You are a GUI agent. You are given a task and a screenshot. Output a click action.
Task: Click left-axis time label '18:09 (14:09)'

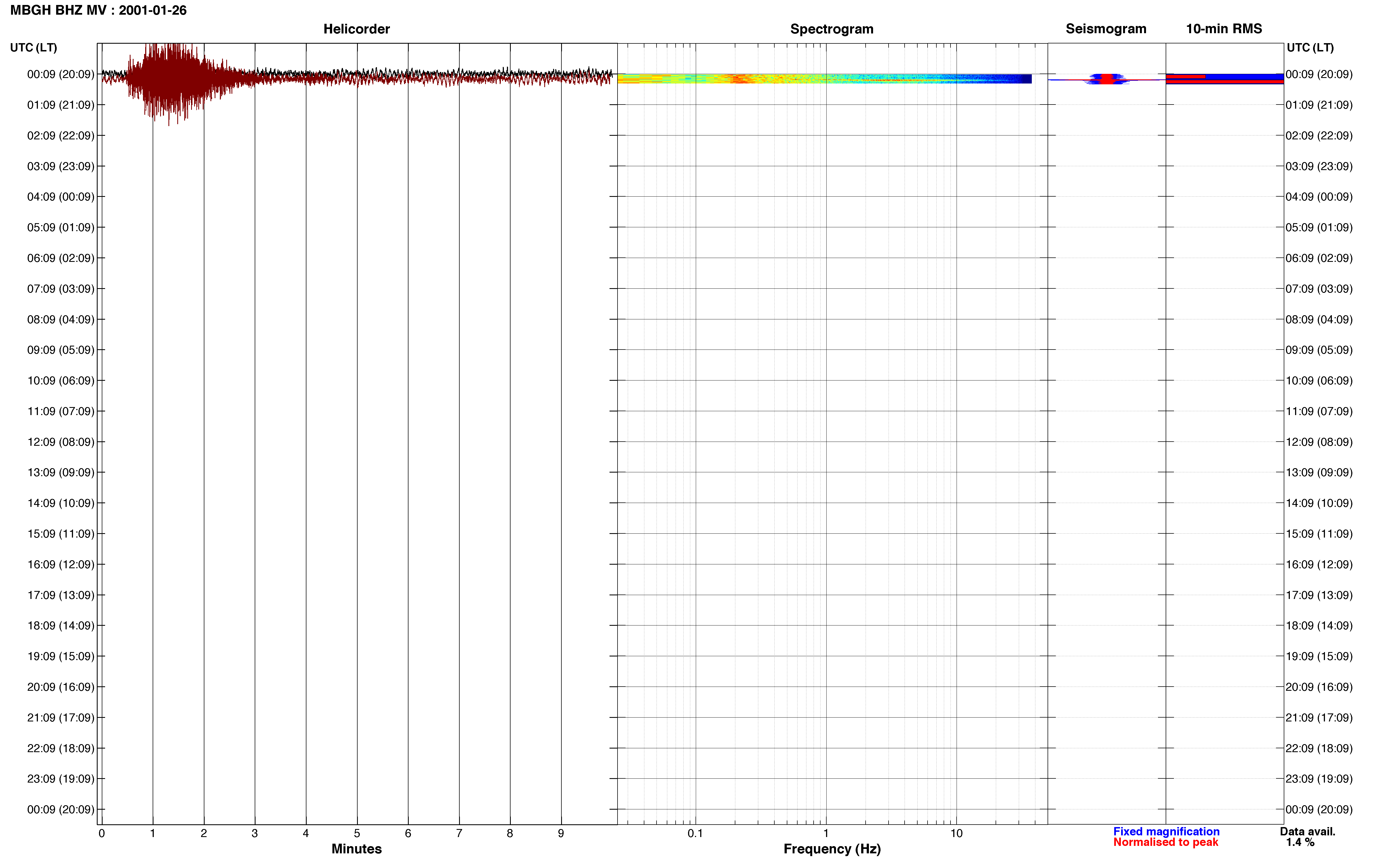61,626
